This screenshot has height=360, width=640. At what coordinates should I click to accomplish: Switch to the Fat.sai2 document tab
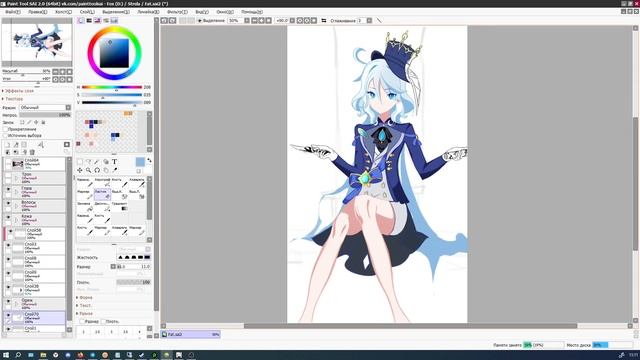(x=191, y=334)
